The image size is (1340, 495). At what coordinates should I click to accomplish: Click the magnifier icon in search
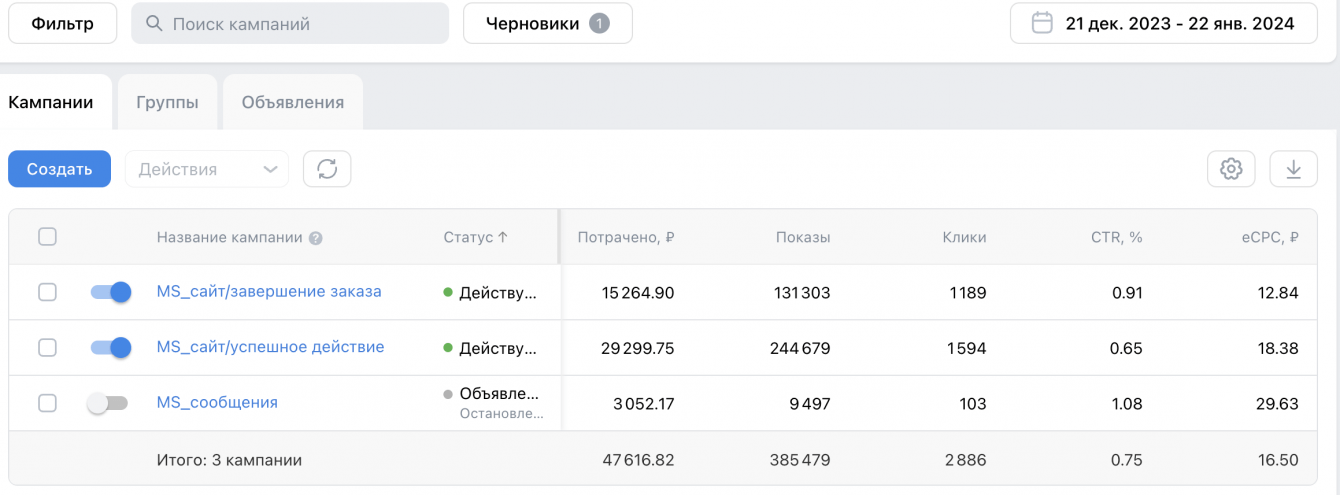[154, 23]
